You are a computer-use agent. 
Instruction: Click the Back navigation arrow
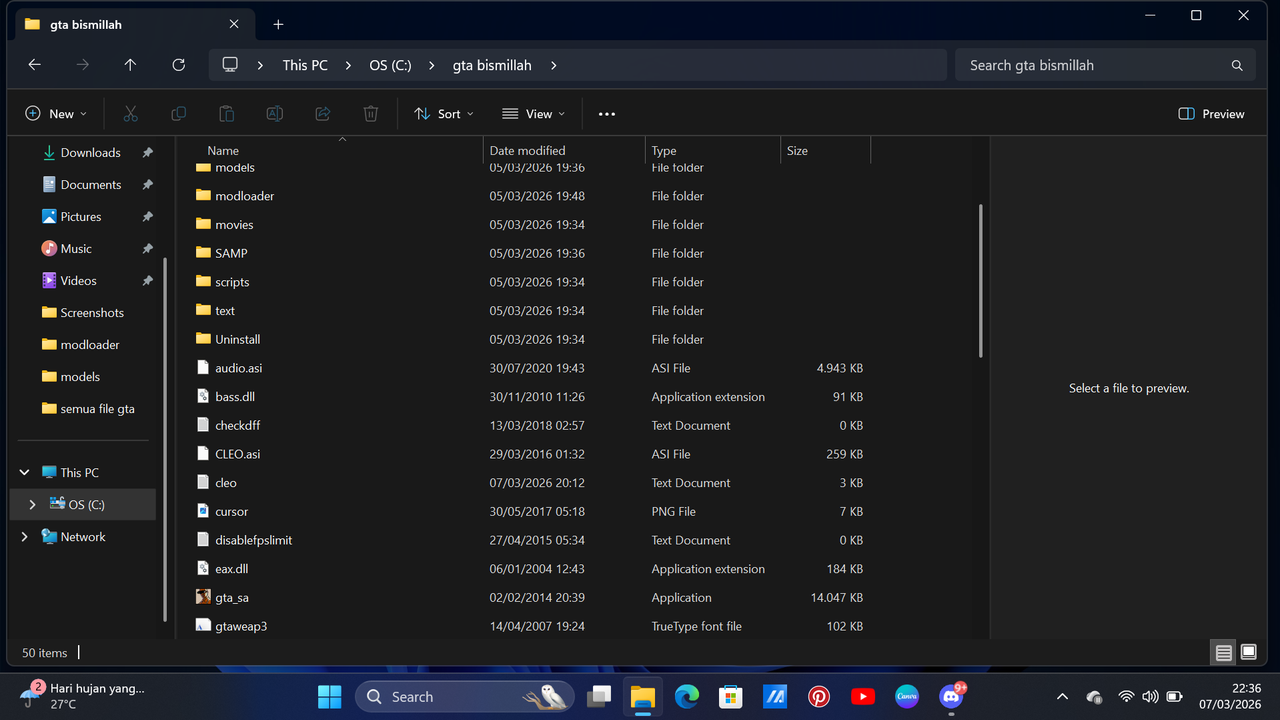click(x=35, y=65)
